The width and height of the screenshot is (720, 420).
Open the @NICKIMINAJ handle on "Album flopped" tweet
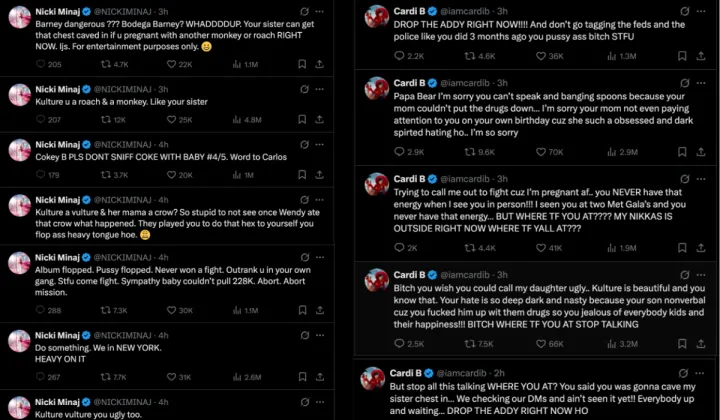click(x=126, y=257)
